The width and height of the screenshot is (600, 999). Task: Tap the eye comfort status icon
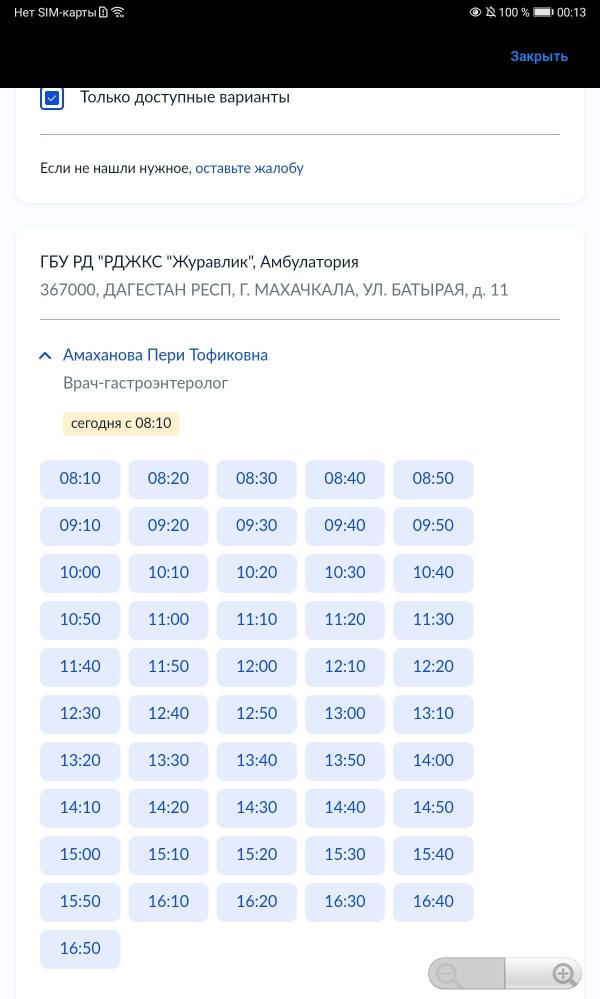(x=475, y=12)
